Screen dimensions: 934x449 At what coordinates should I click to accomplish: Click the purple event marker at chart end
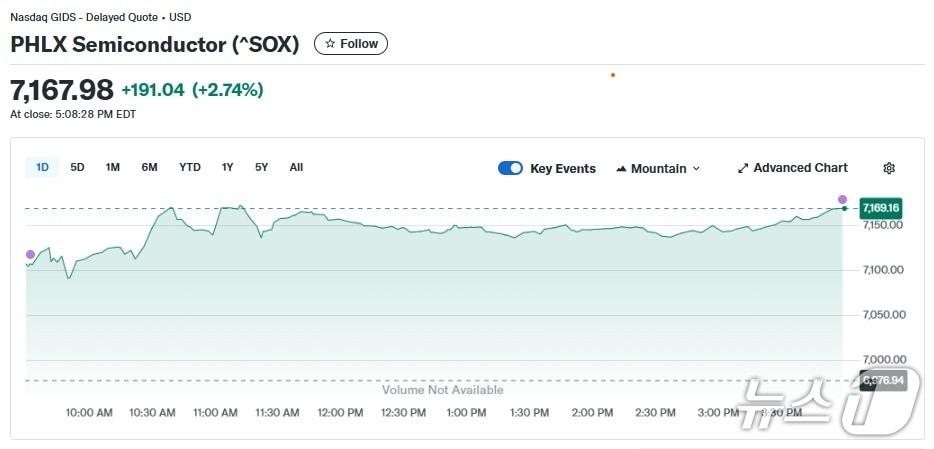842,199
